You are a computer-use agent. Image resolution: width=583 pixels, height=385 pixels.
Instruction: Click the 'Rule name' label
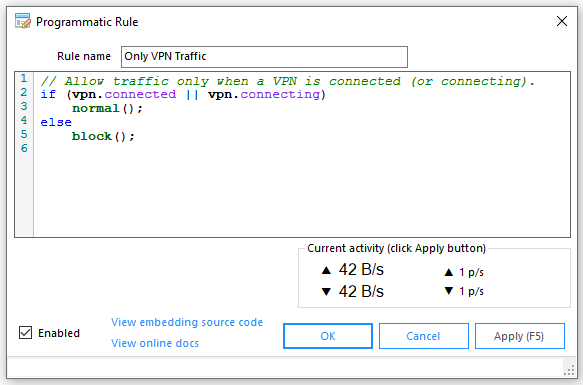[84, 56]
